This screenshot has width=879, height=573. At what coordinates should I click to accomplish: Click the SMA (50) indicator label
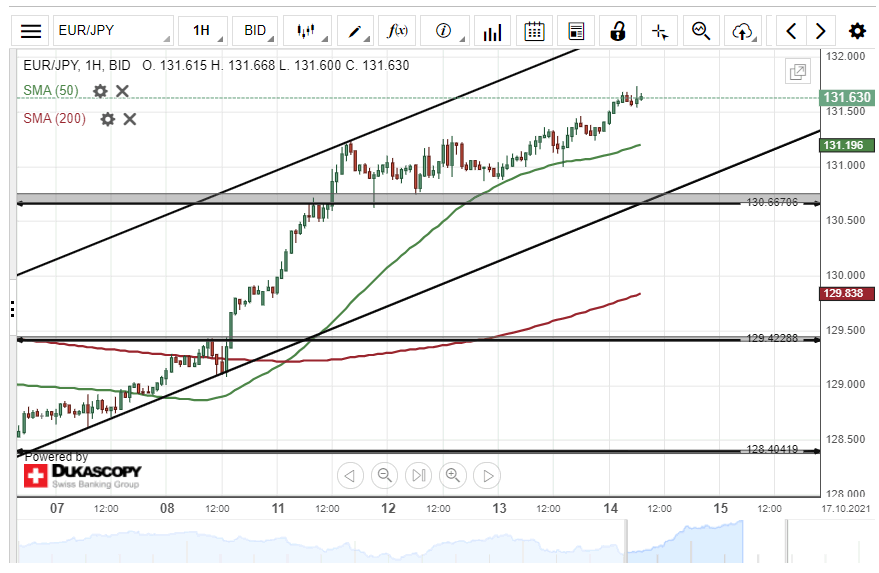tap(51, 91)
